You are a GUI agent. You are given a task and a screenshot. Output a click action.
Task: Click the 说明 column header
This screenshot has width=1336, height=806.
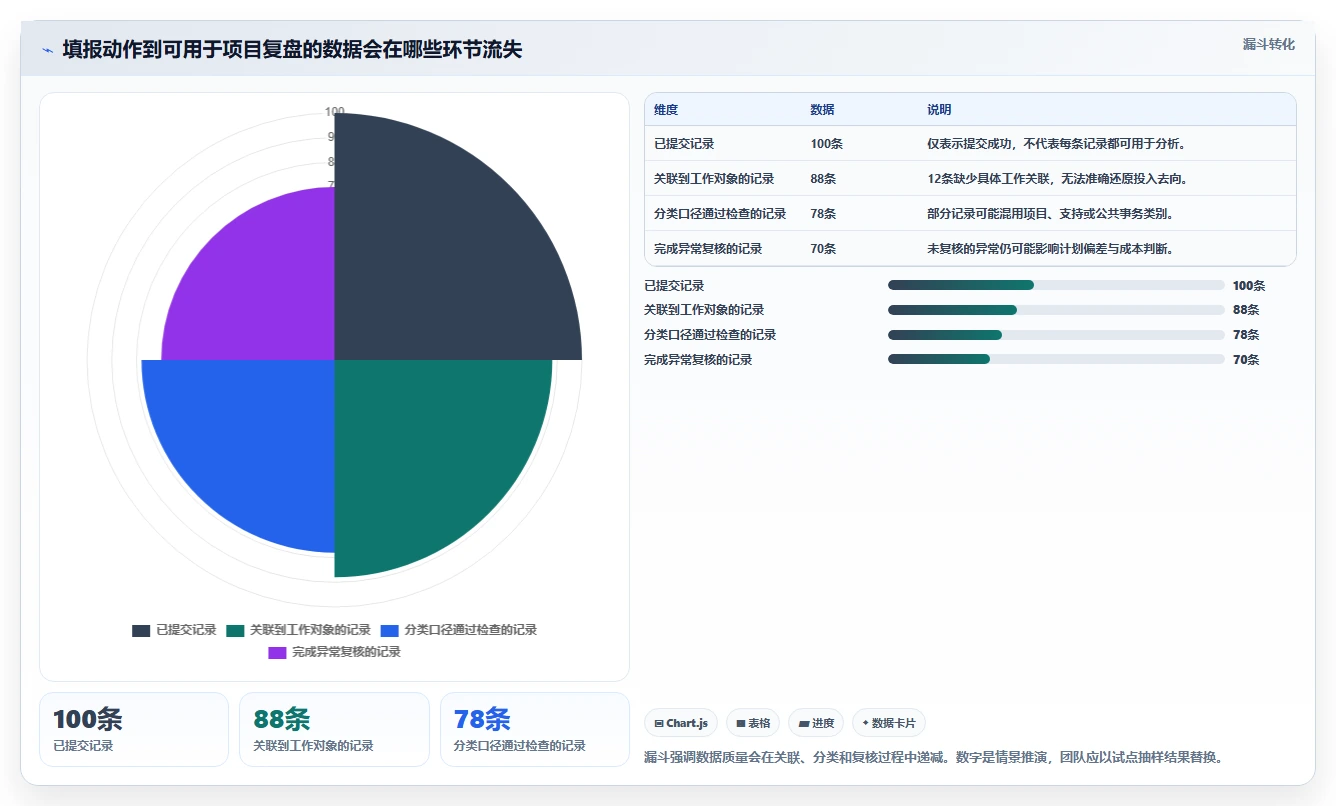(x=939, y=110)
